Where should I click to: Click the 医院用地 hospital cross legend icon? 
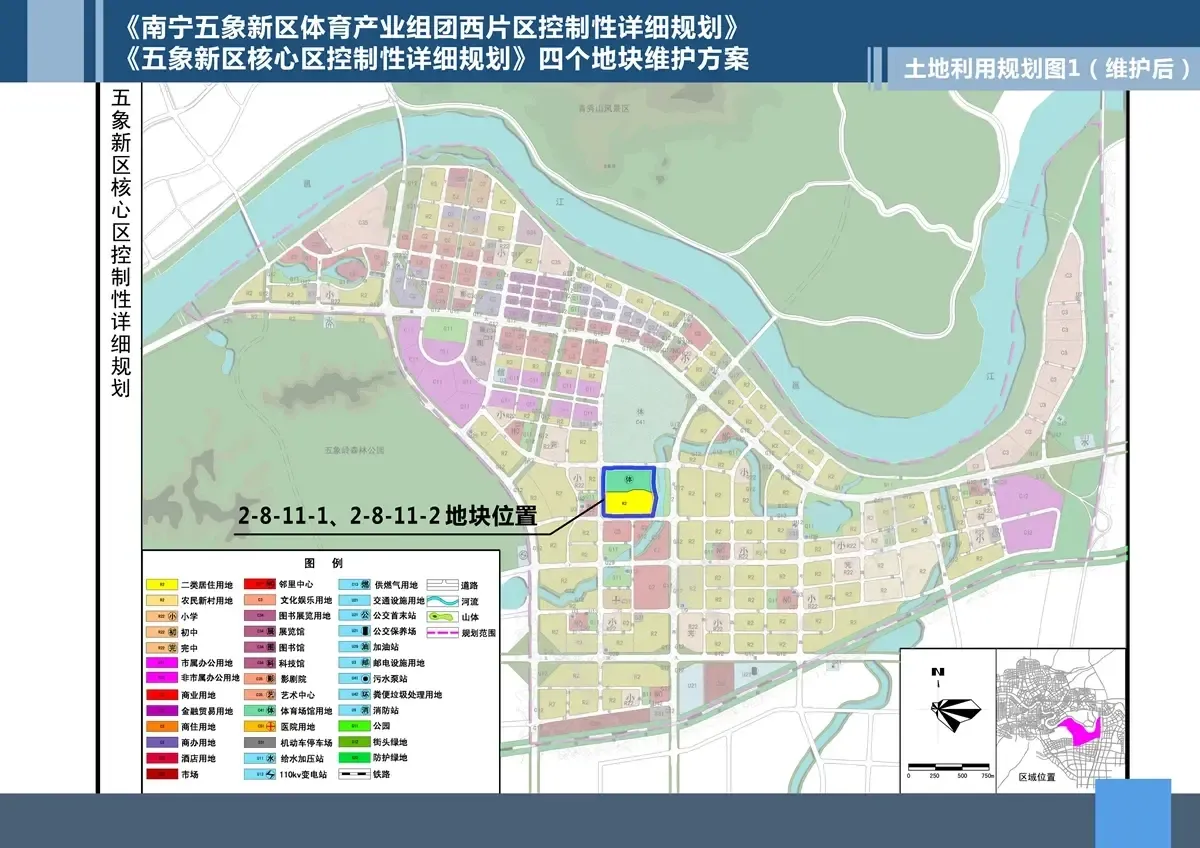click(x=270, y=726)
